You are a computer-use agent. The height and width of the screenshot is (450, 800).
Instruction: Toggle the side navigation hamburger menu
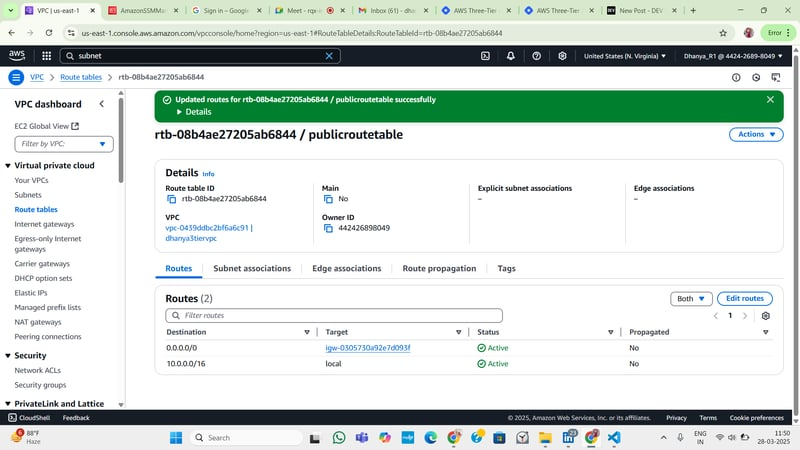click(16, 77)
